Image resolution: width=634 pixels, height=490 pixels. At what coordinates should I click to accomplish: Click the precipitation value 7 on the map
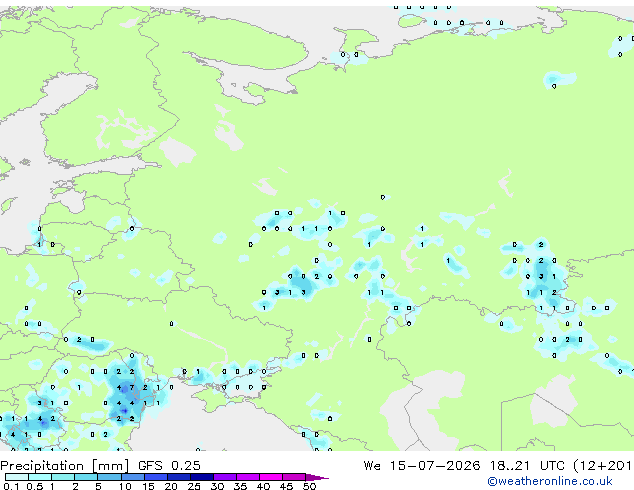[x=132, y=387]
